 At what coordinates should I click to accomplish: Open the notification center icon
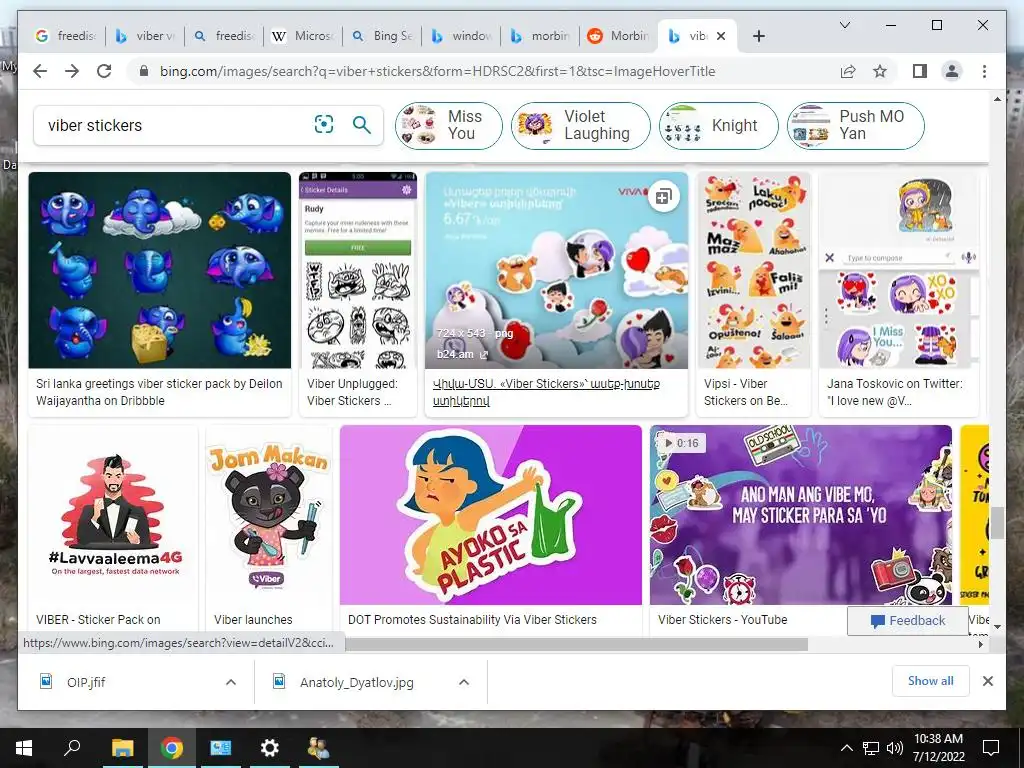(x=991, y=748)
